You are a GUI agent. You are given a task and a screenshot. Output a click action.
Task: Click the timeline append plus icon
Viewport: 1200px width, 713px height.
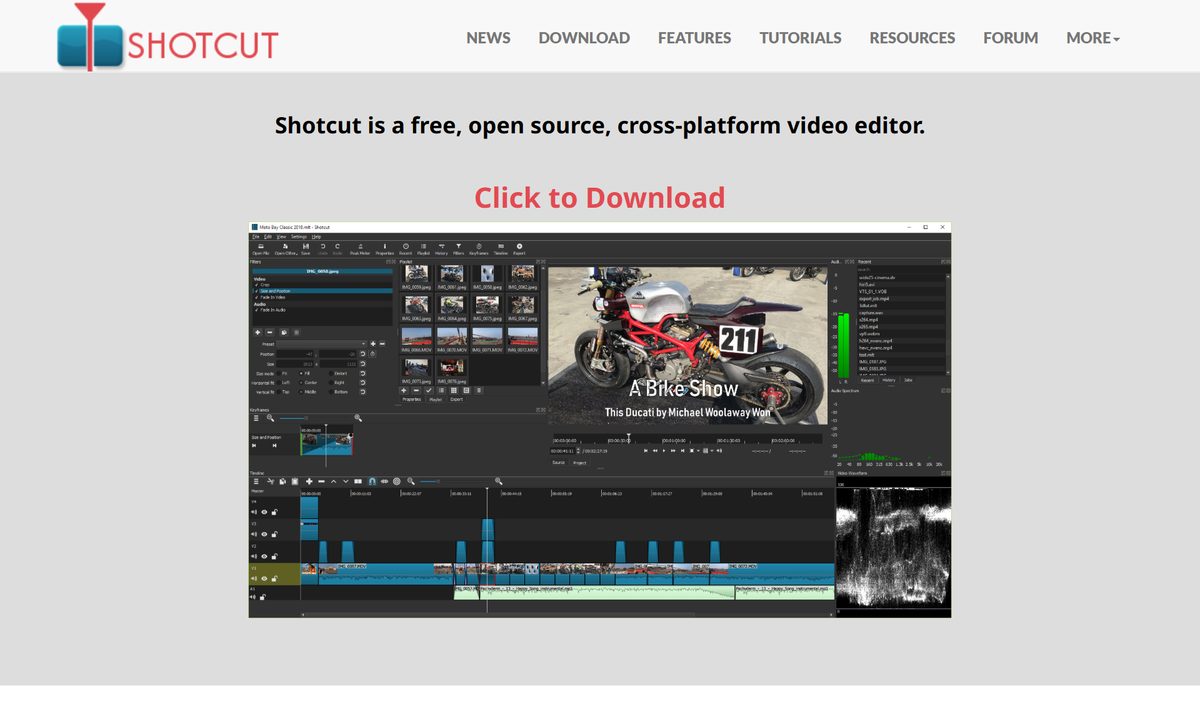coord(309,481)
